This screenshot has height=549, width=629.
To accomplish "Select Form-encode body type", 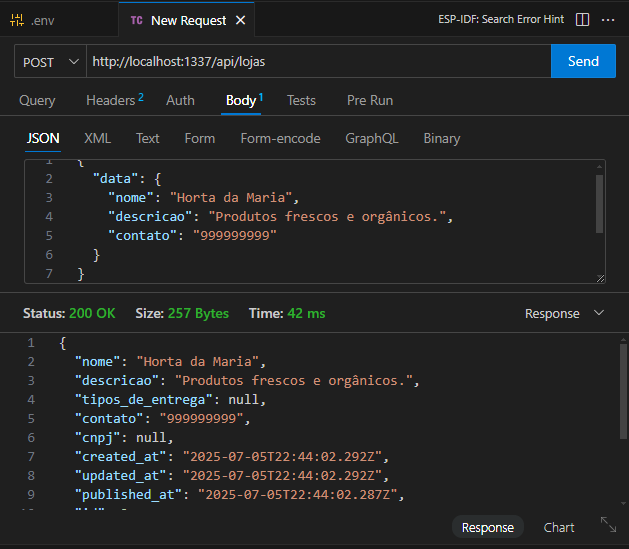I will pyautogui.click(x=280, y=138).
